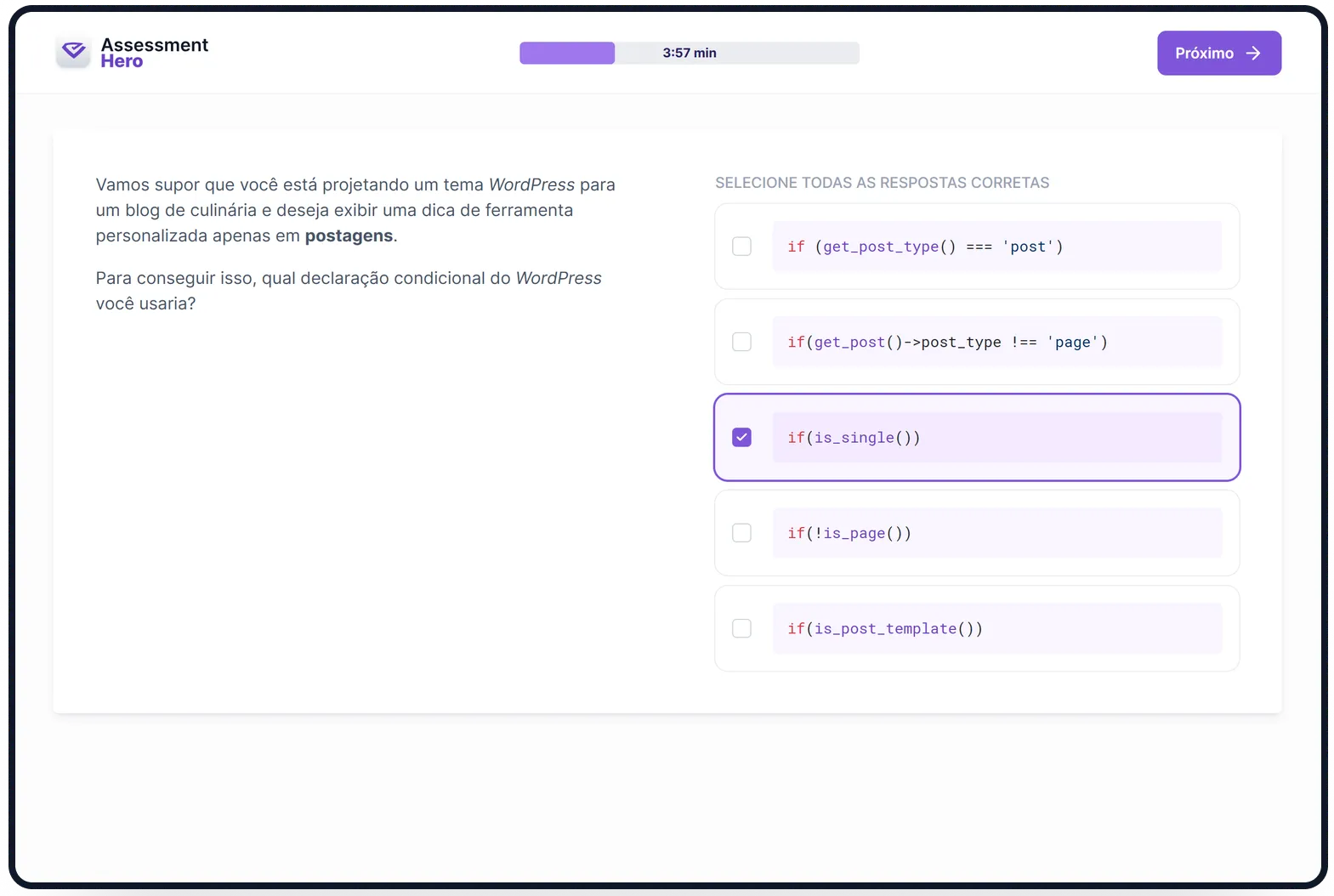The image size is (1334, 896).
Task: Click the Próximo button
Action: pyautogui.click(x=1218, y=53)
